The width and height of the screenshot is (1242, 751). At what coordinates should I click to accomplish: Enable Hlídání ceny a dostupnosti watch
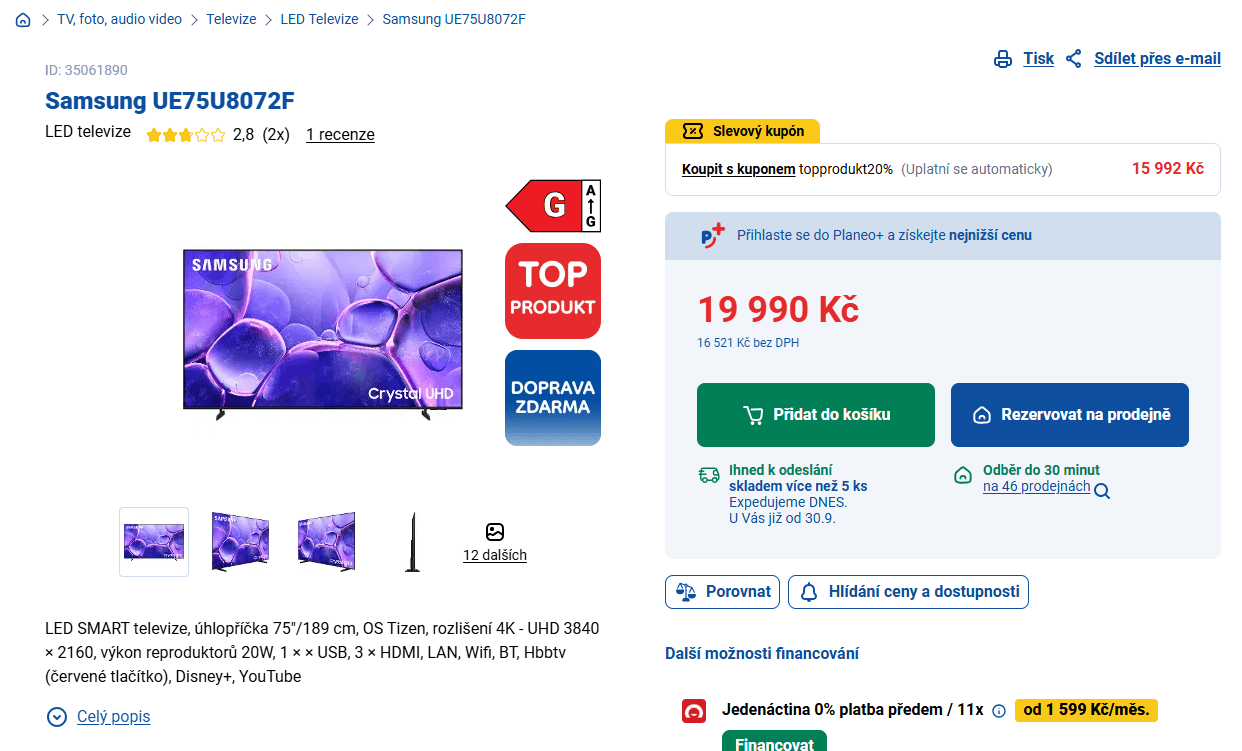tap(908, 592)
